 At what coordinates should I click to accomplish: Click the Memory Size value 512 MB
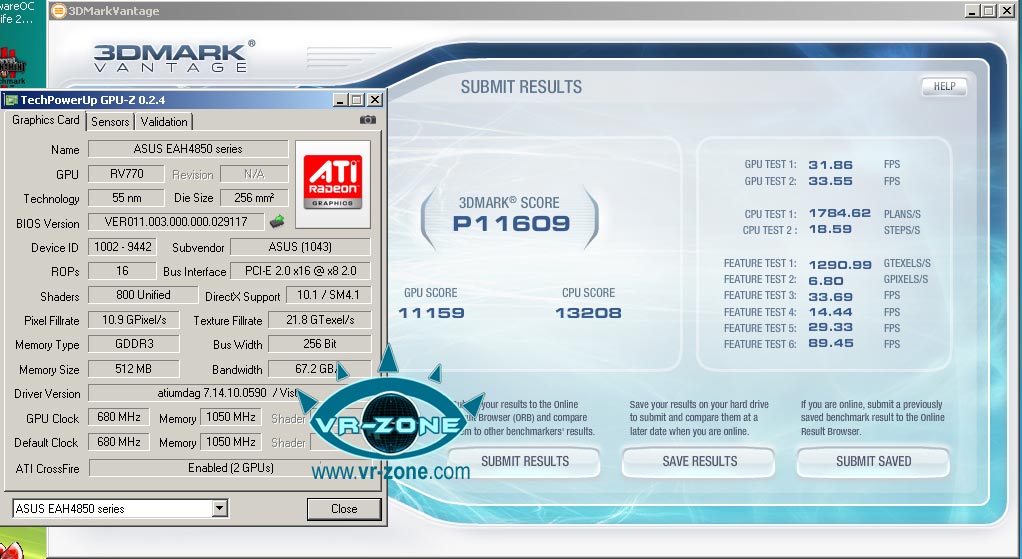[x=134, y=369]
